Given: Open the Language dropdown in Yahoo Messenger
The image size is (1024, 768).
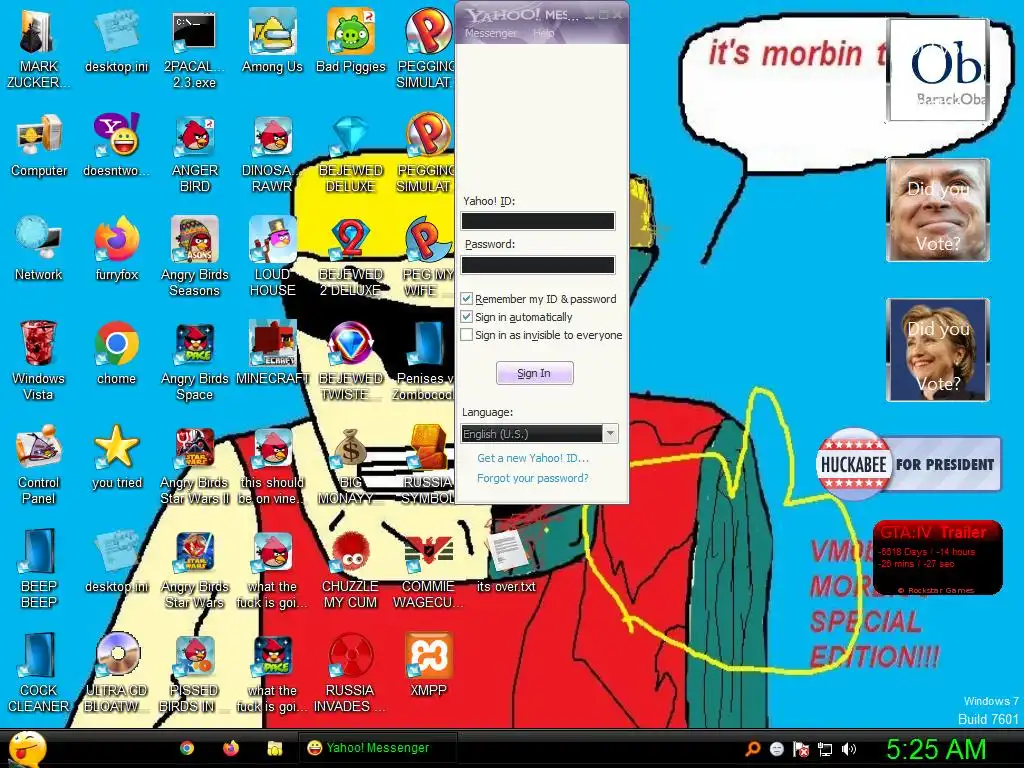Looking at the screenshot, I should tap(539, 434).
